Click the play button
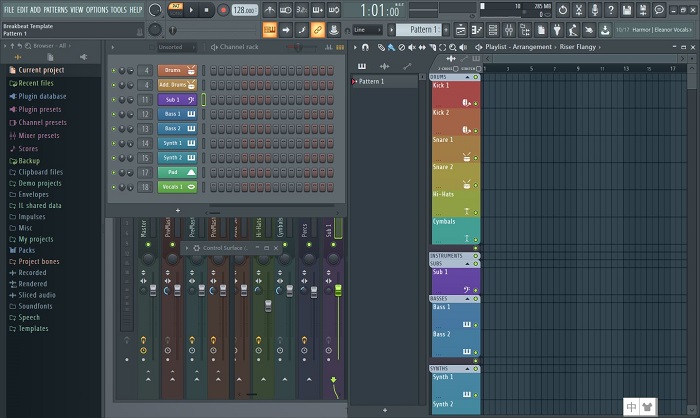The width and height of the screenshot is (700, 418). 191,10
